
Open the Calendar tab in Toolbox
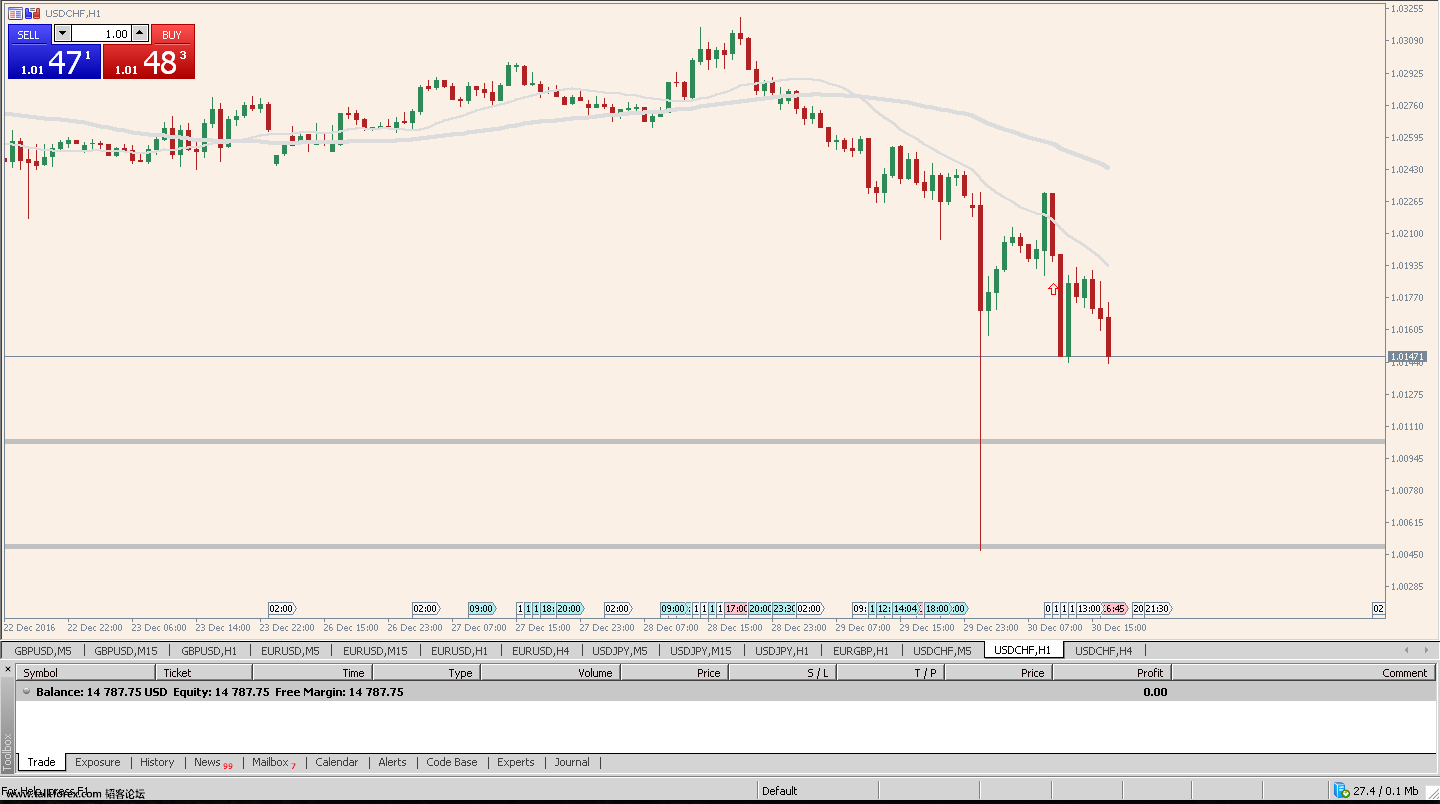point(337,762)
